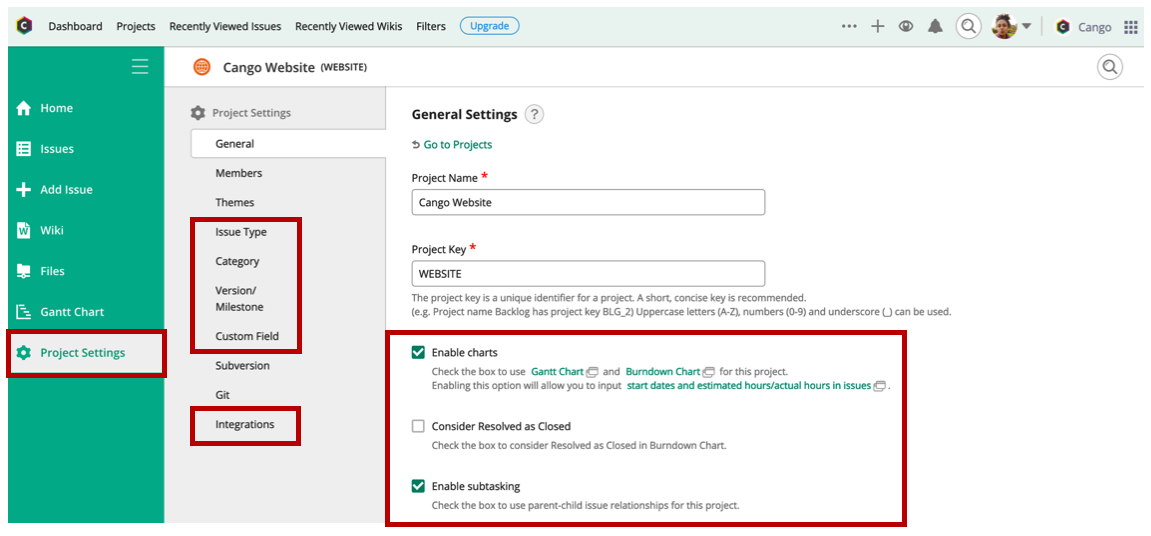Click external link icon beside Gantt Chart link

coord(592,372)
